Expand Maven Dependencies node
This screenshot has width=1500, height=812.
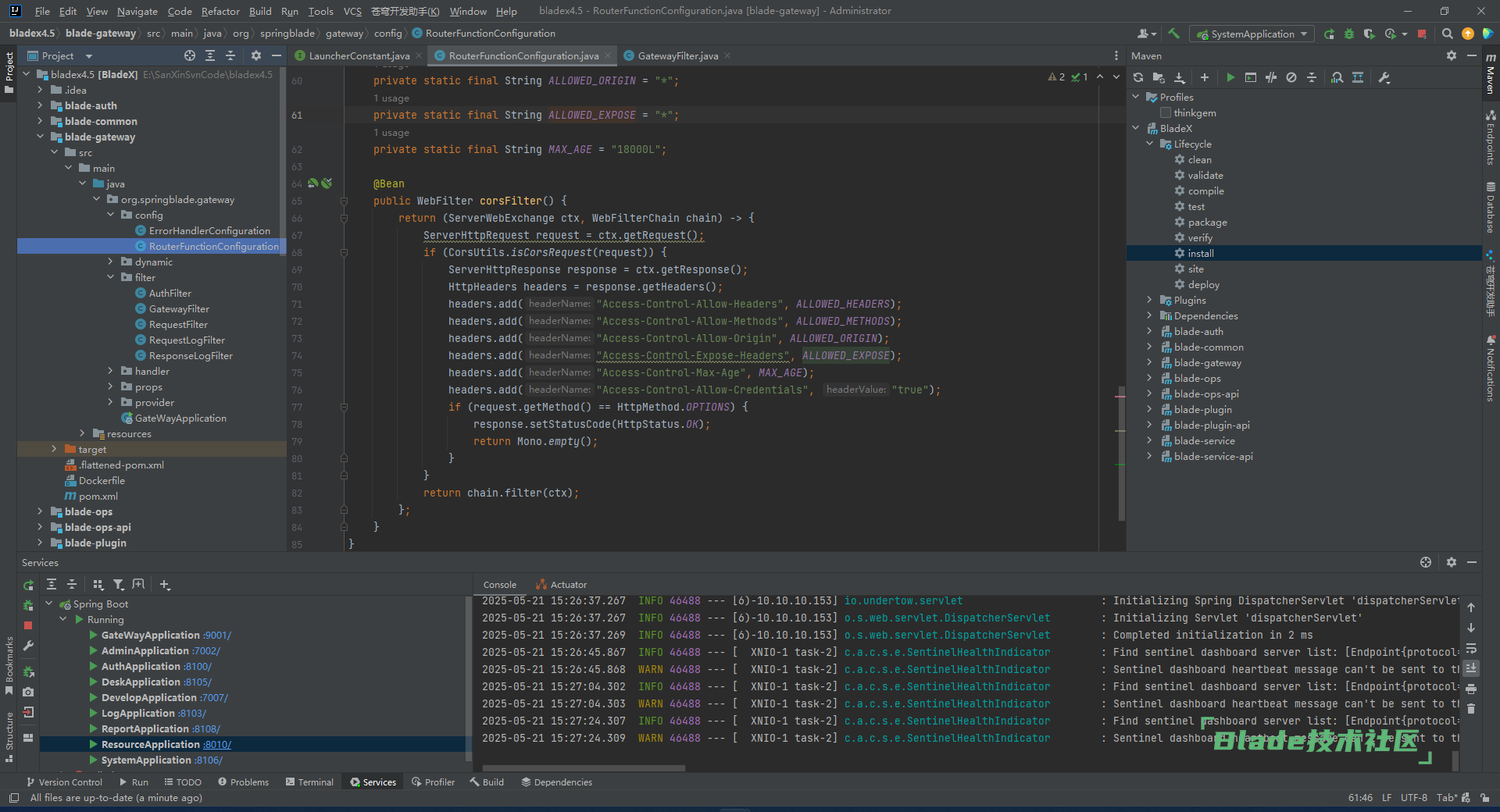point(1149,315)
